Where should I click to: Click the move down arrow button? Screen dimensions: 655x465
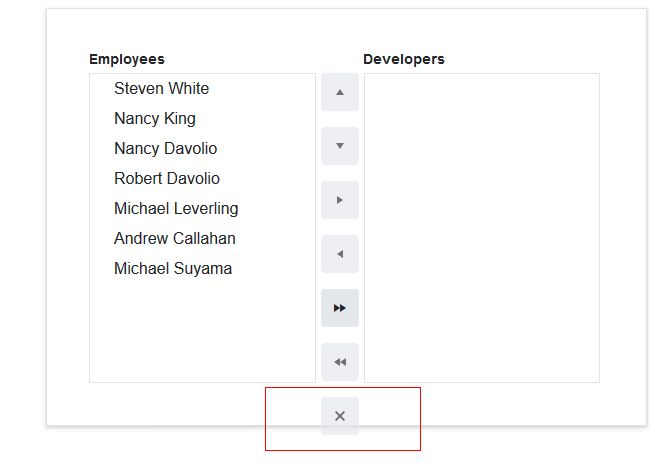click(x=340, y=146)
